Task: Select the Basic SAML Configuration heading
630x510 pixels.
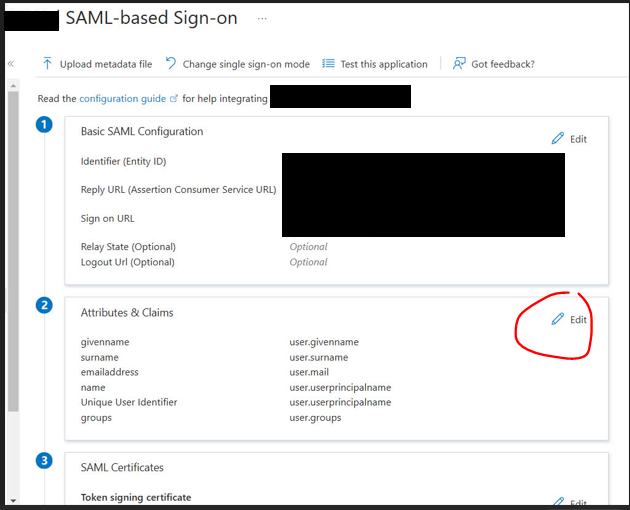Action: click(142, 131)
